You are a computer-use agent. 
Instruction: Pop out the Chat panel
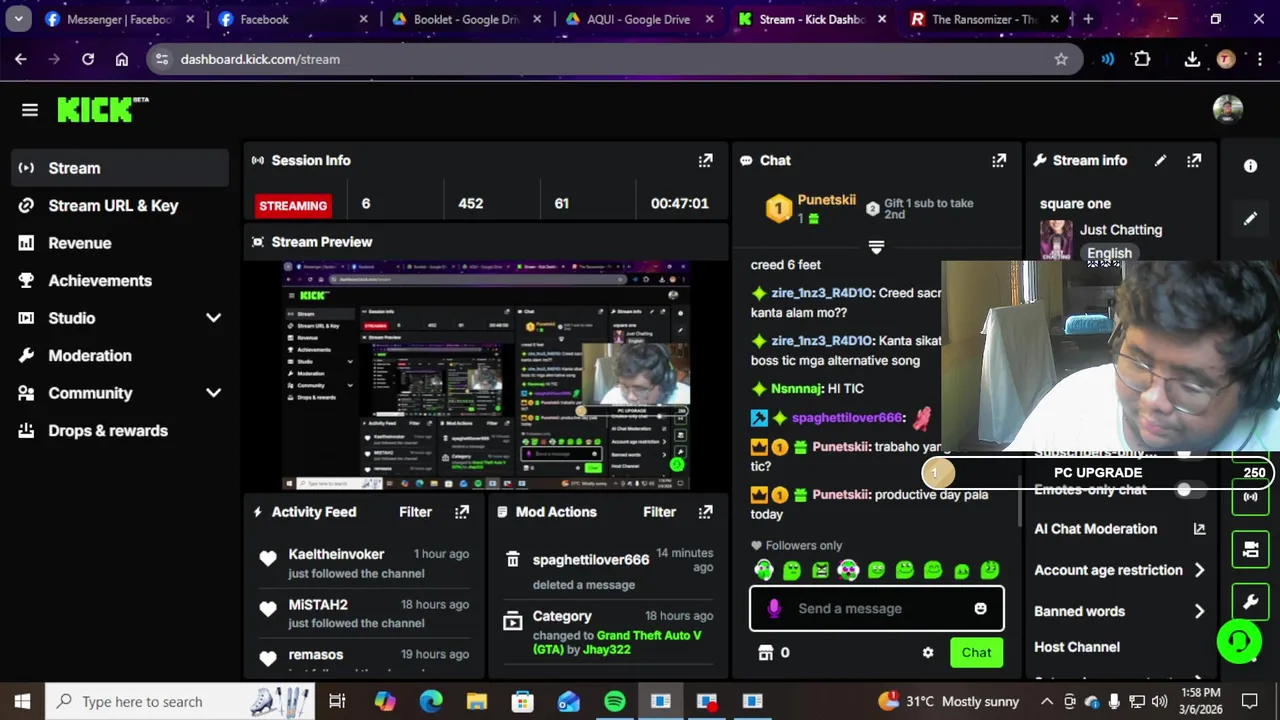(998, 160)
